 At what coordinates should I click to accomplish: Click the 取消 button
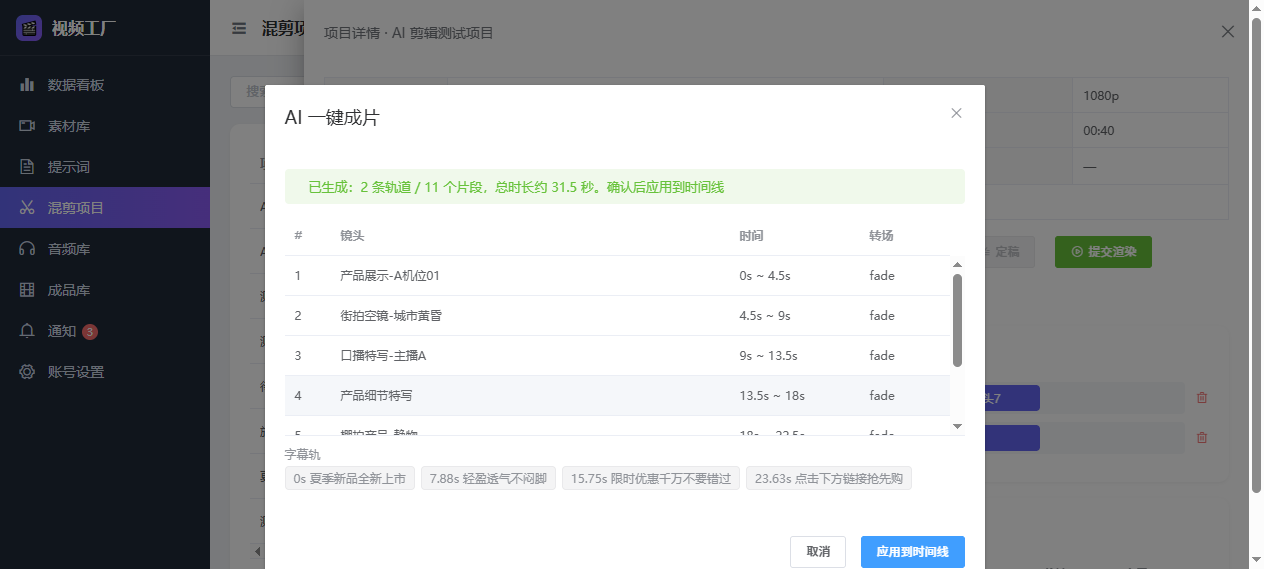(818, 552)
